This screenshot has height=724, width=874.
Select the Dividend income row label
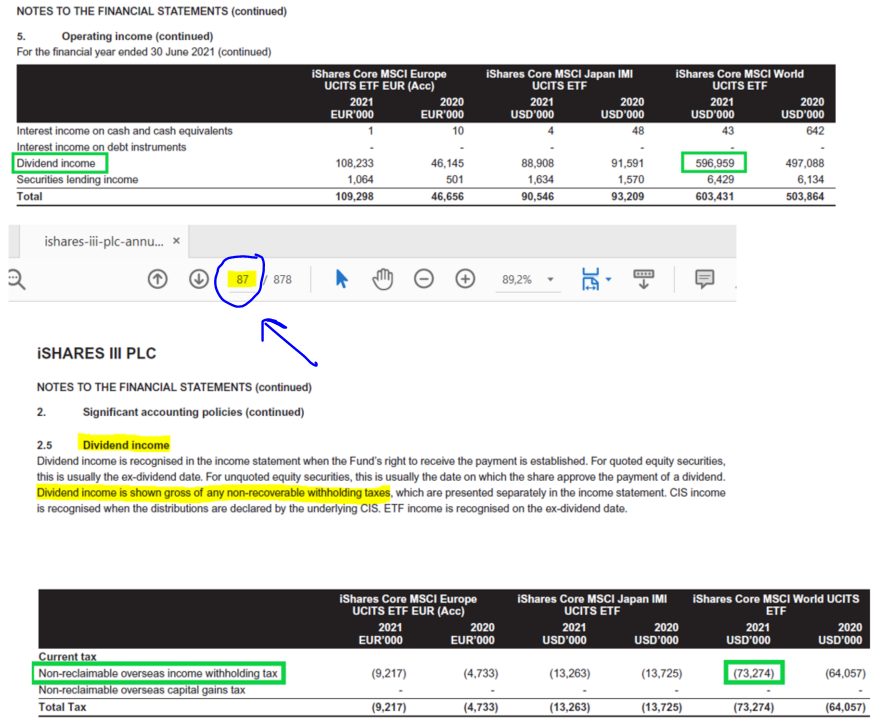(56, 163)
